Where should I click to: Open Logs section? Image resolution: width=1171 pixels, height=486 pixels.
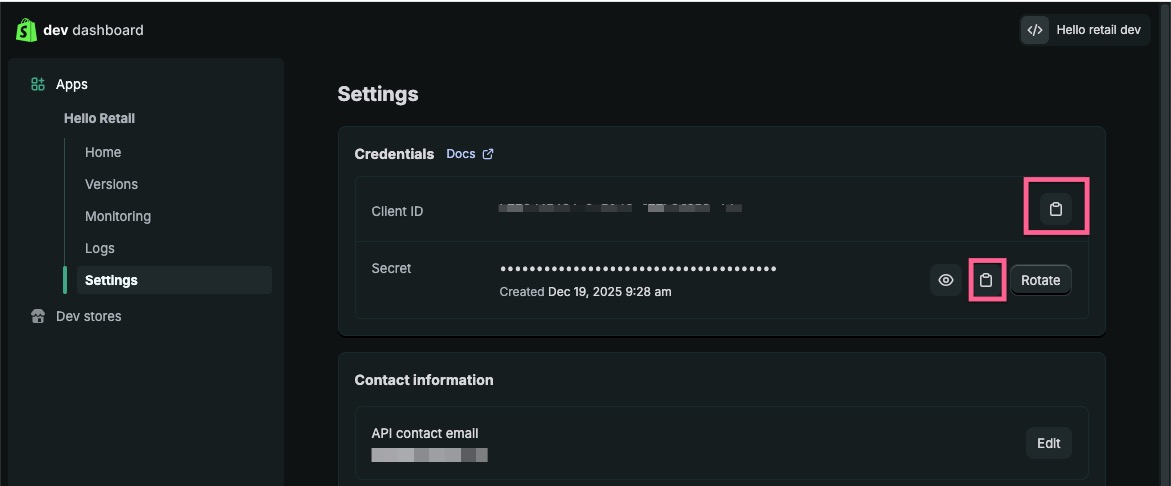(x=100, y=248)
